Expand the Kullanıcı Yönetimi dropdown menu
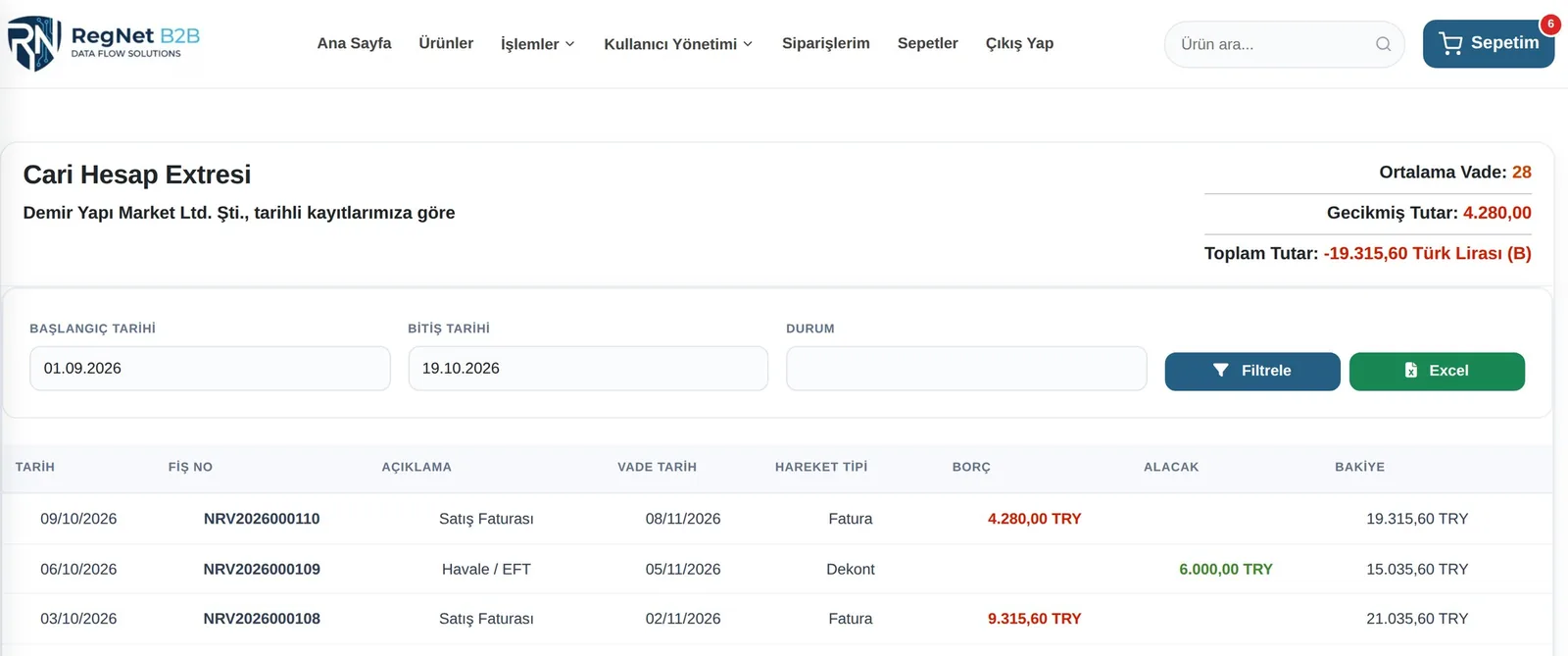Screen dimensions: 1568x656 [x=678, y=44]
